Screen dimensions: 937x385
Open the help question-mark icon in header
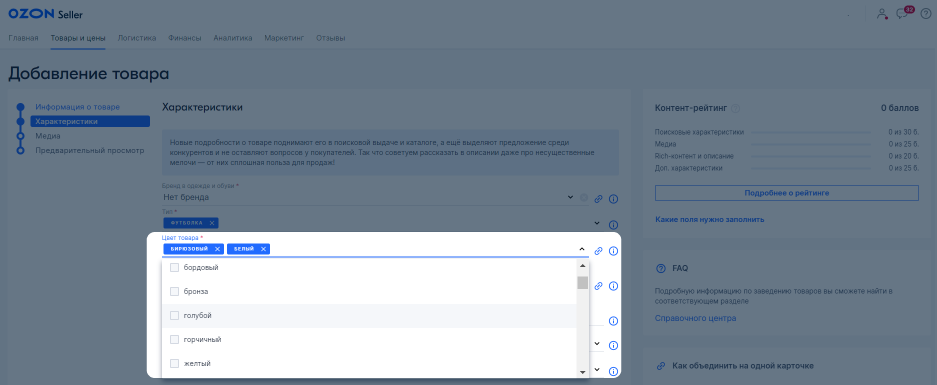pos(926,14)
